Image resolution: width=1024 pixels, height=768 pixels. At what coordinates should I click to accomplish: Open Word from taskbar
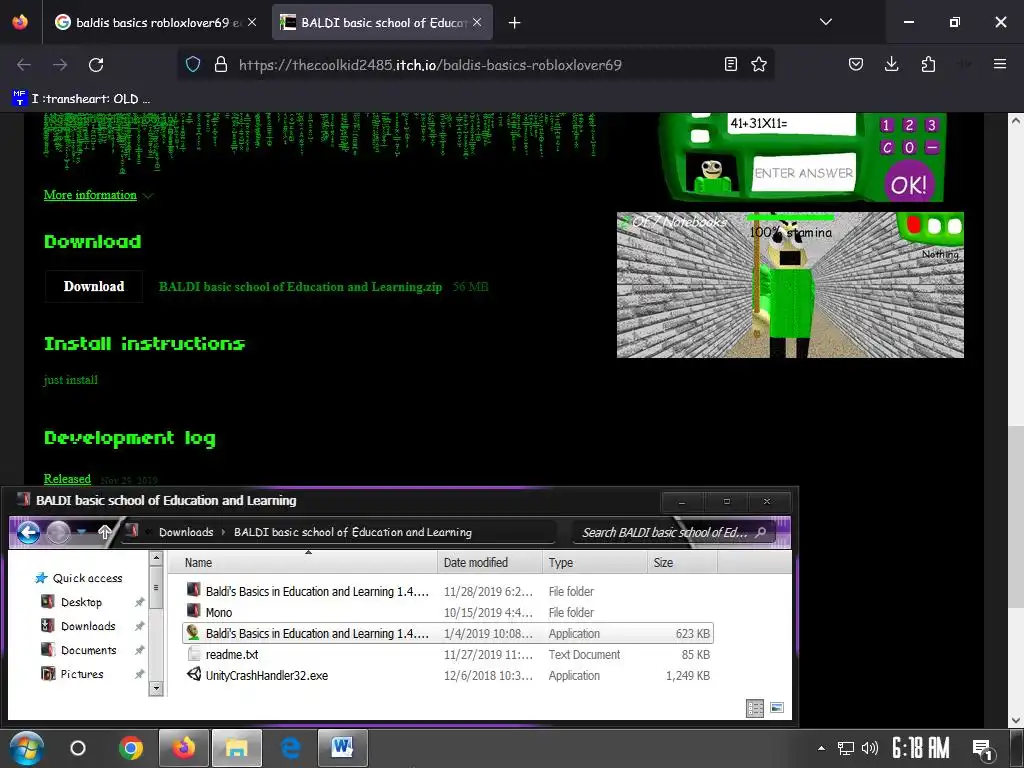(x=342, y=748)
